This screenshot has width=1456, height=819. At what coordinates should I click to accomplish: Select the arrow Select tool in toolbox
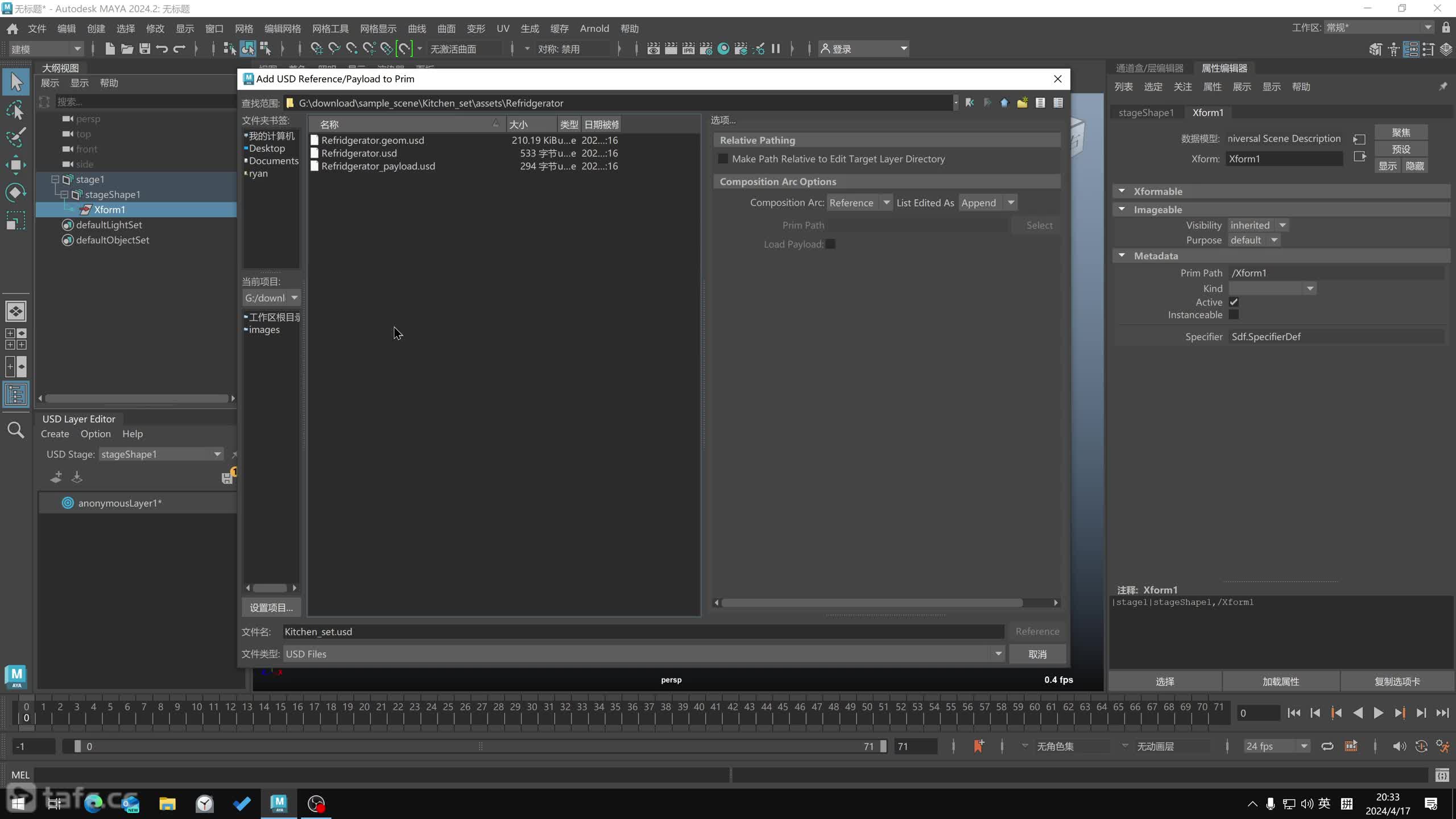(x=16, y=83)
